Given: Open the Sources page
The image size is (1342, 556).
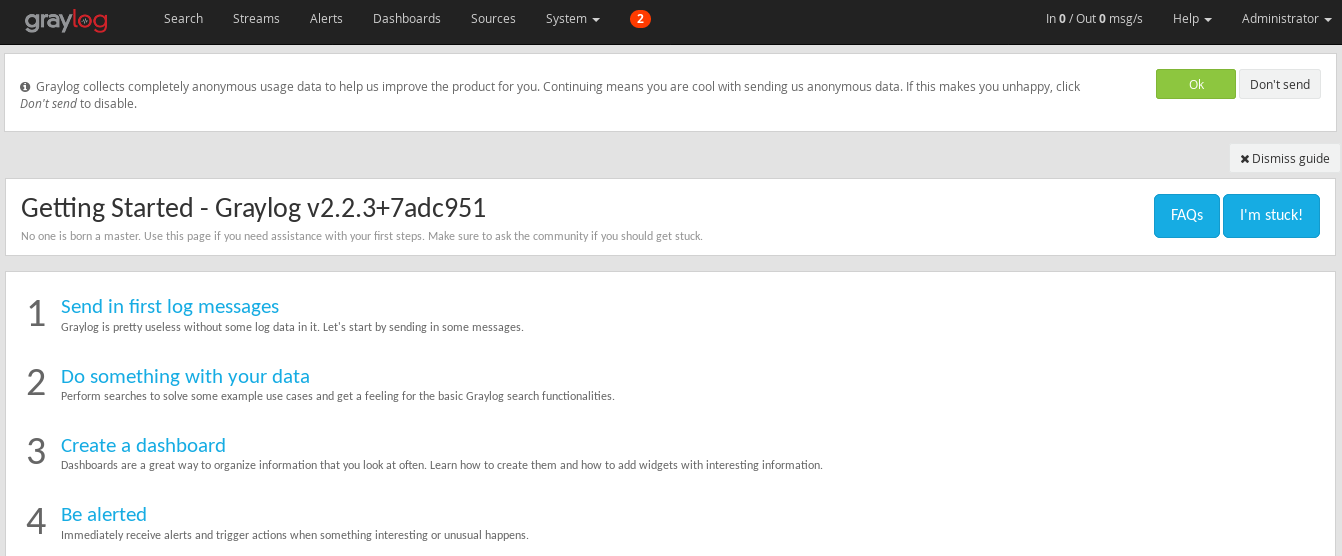Looking at the screenshot, I should 493,18.
